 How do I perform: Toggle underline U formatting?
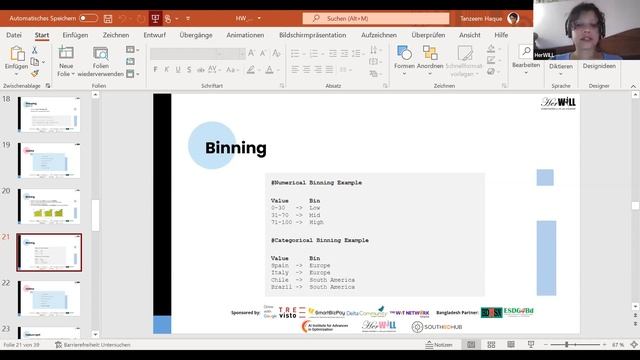178,70
